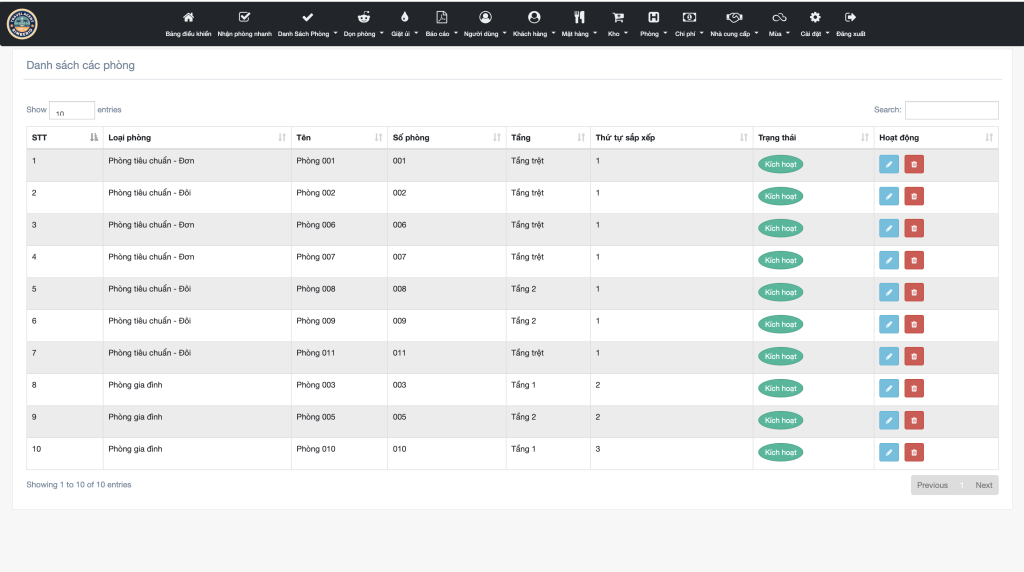Sort table by Loại phòng column
1024x572 pixels.
pyautogui.click(x=197, y=138)
